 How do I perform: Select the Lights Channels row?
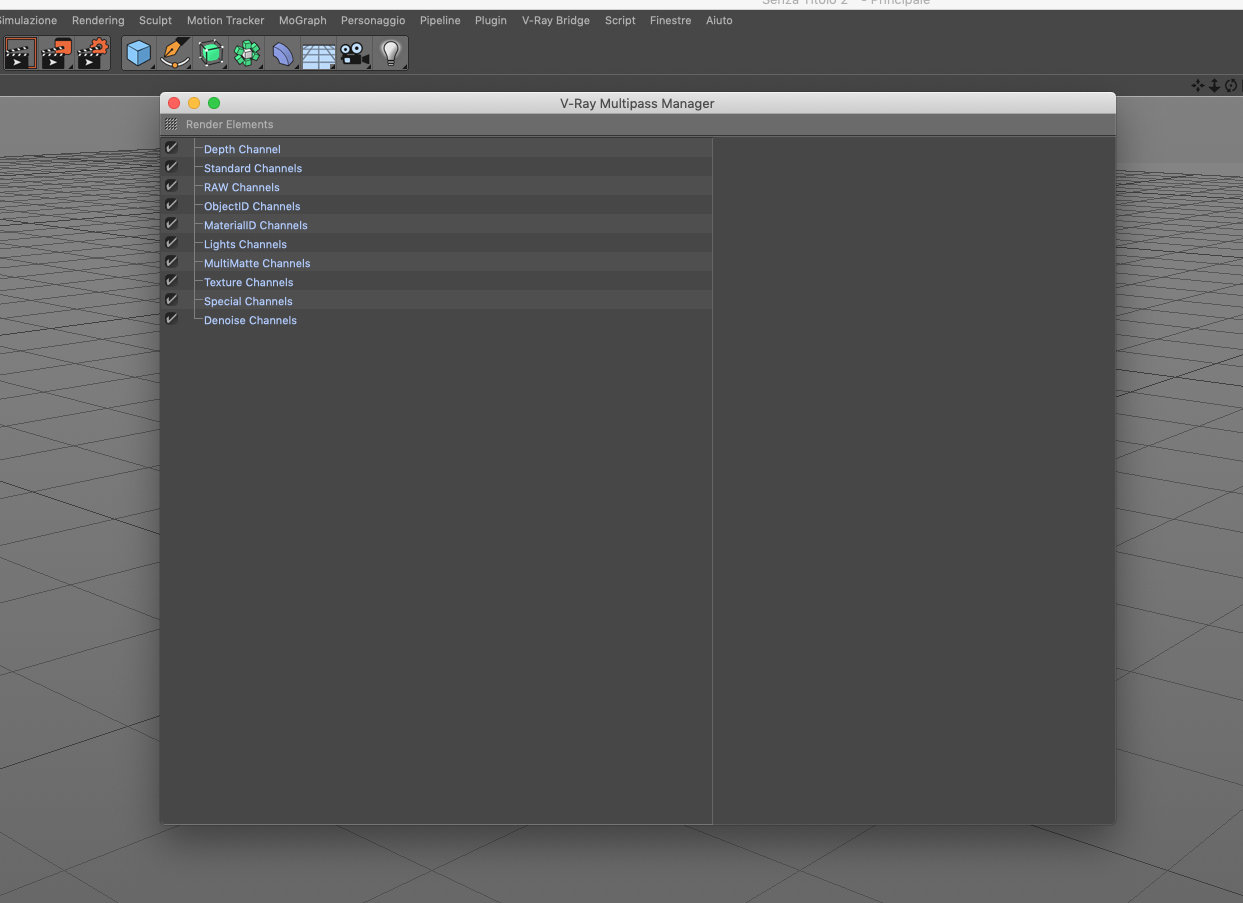tap(436, 244)
